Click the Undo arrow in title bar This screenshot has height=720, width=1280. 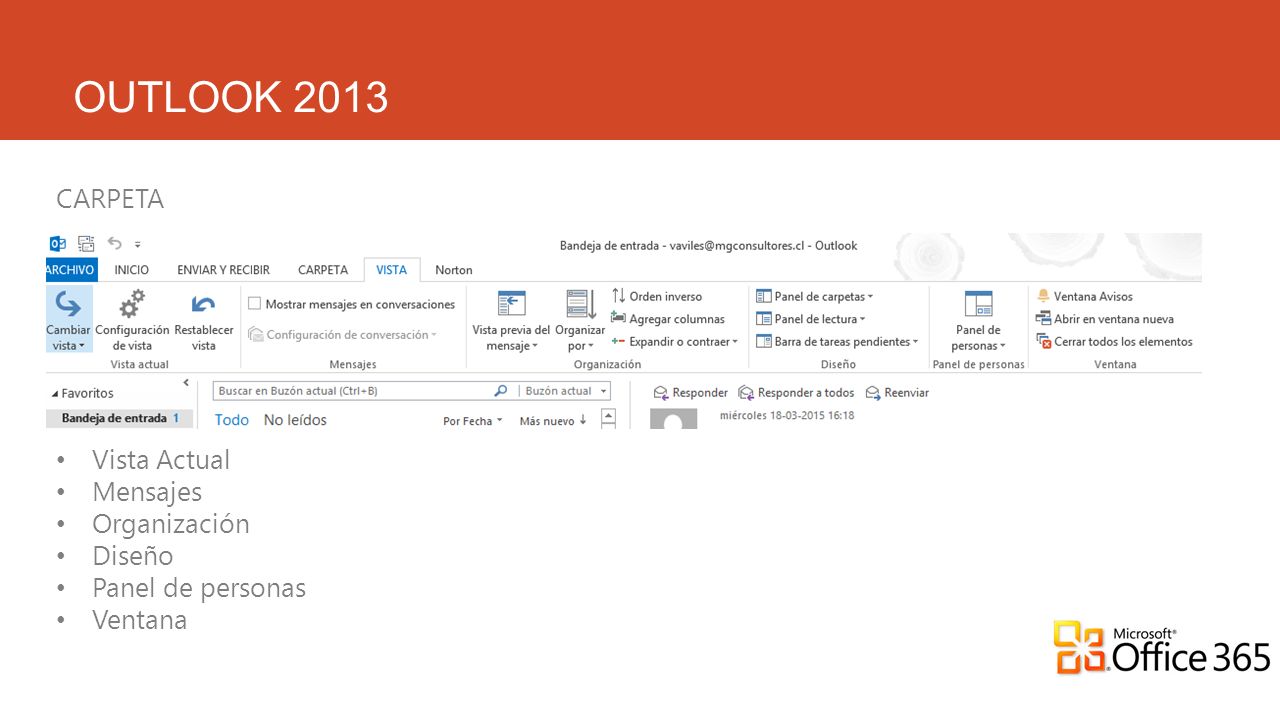point(114,243)
